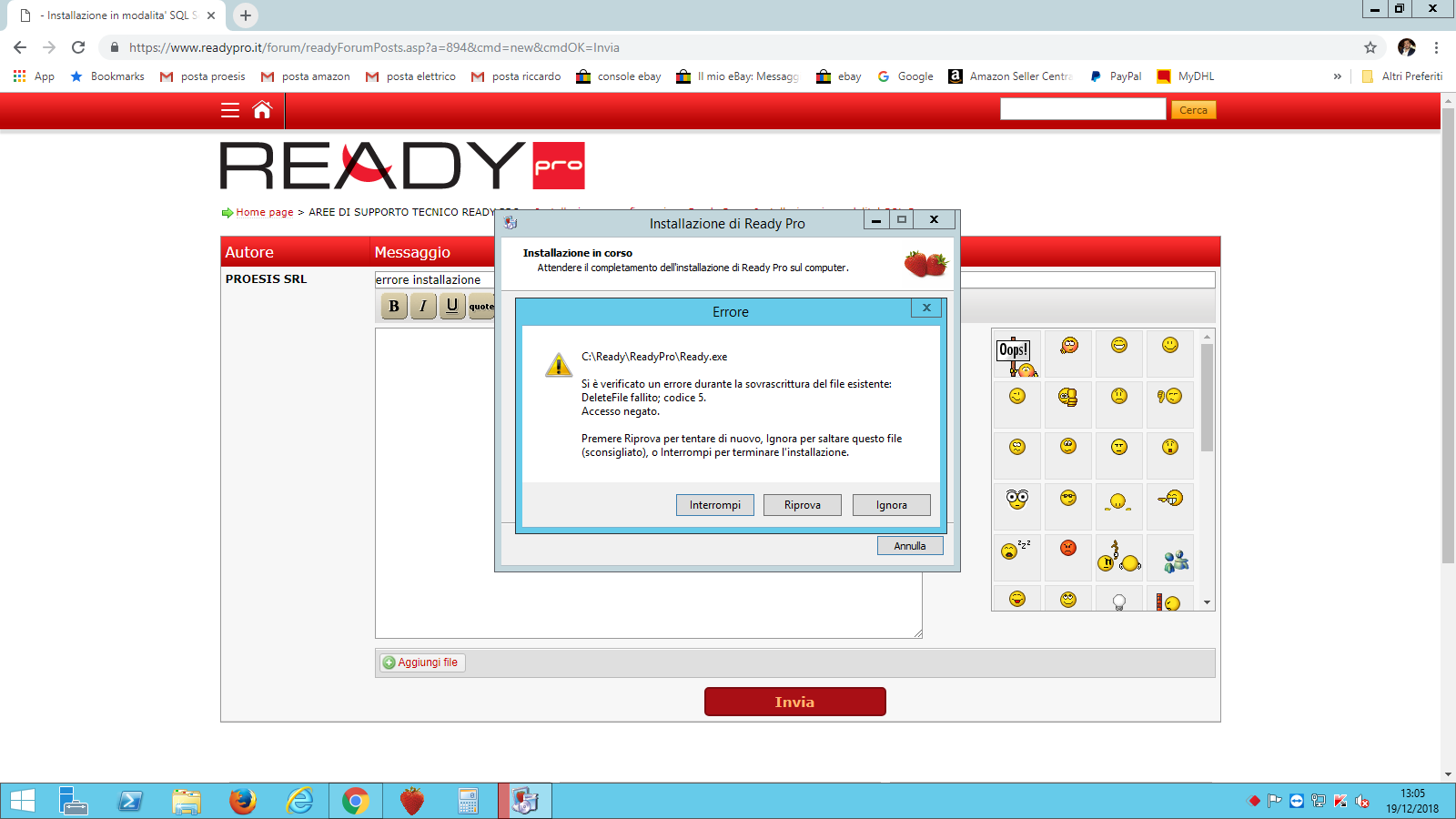Click the Chrome App launcher shortcut
1456x819 pixels.
pyautogui.click(x=34, y=76)
